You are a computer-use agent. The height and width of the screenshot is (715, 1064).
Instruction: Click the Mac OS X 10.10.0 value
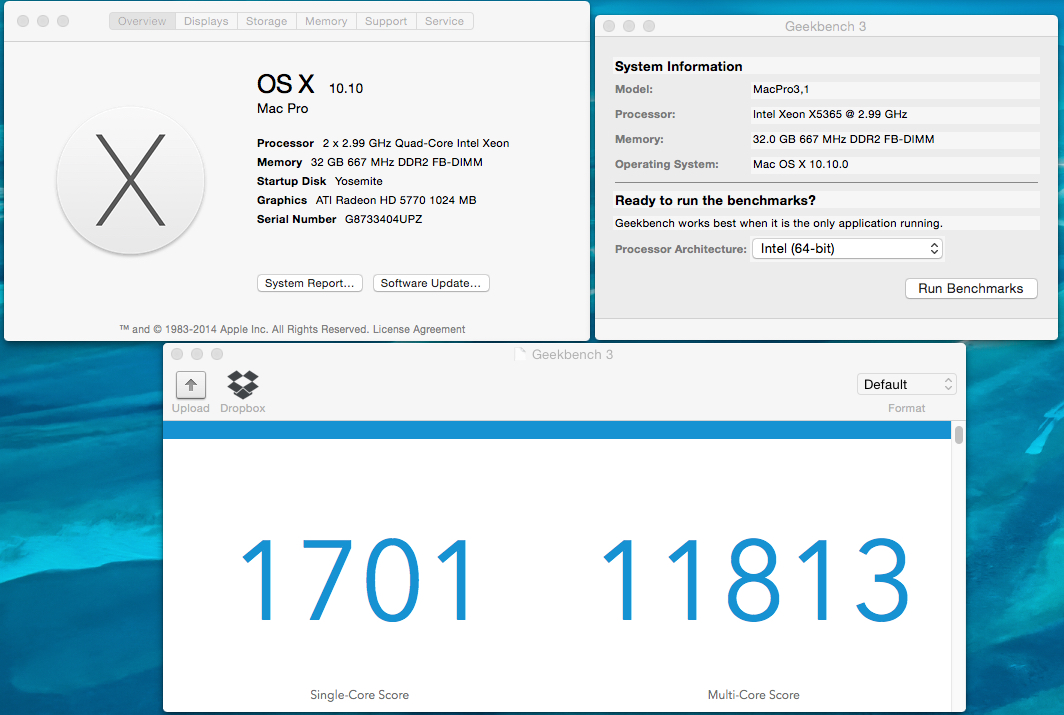[800, 164]
